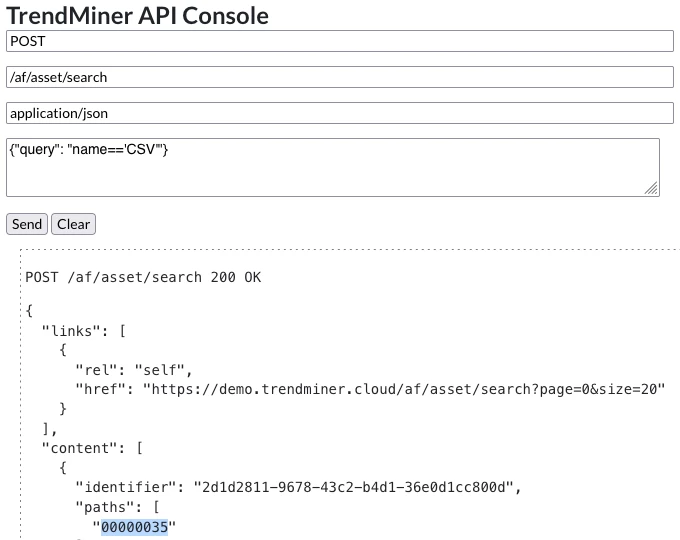Click the highlighted 00000035 path value

pyautogui.click(x=134, y=527)
